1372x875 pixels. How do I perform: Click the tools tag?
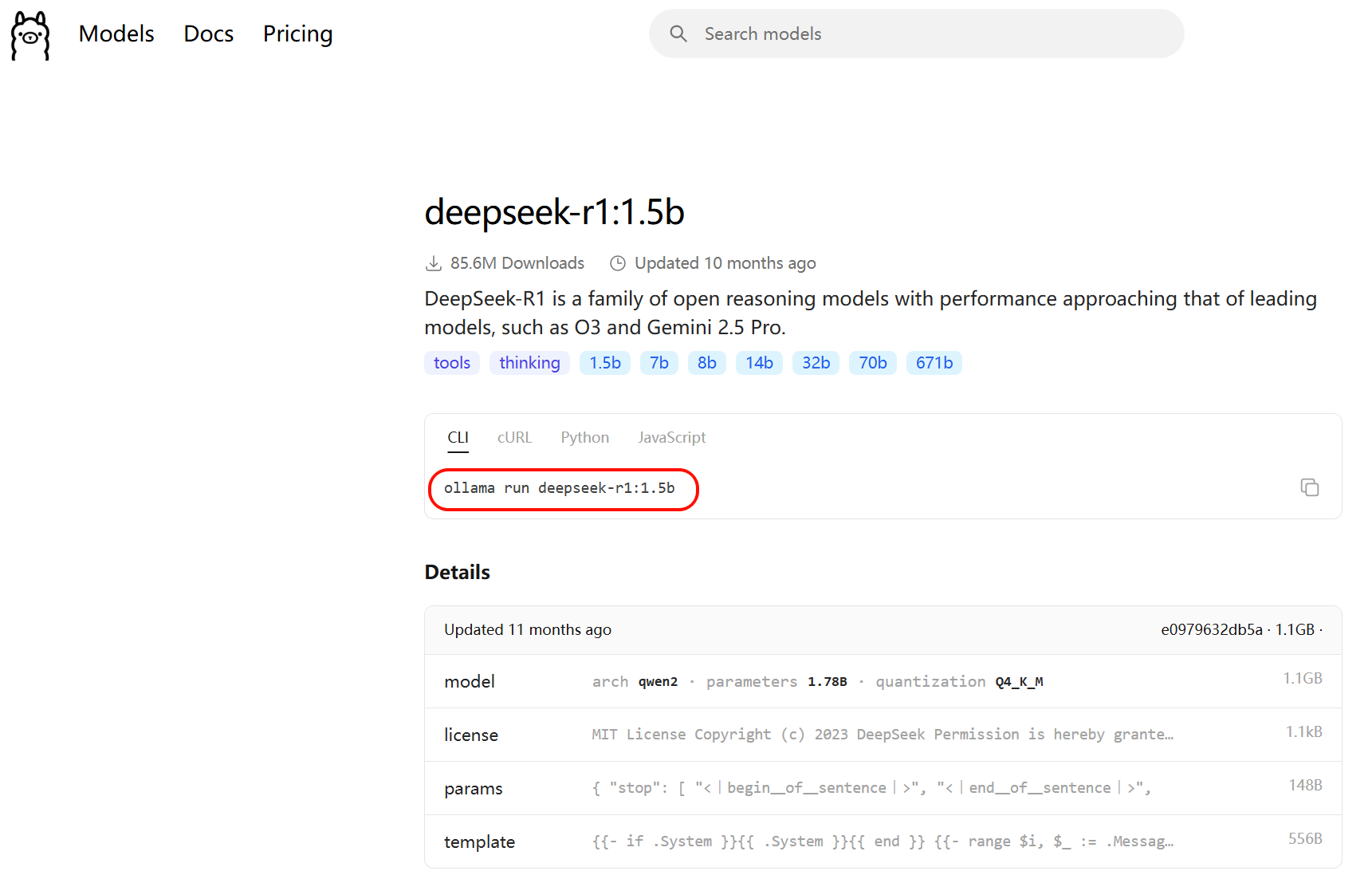tap(452, 363)
